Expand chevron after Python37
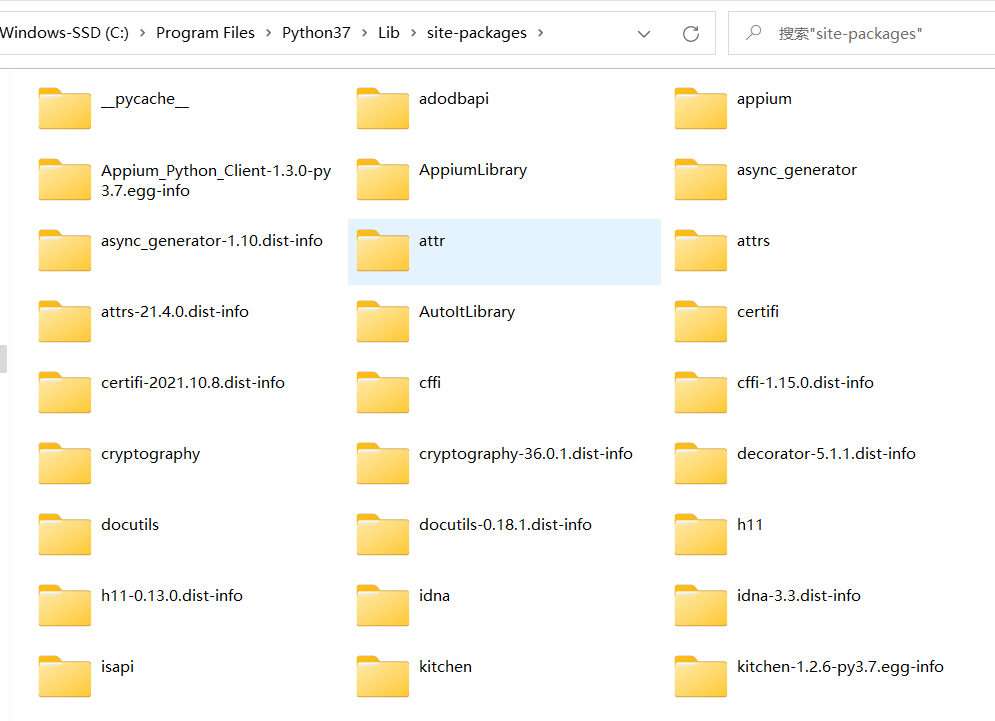 tap(364, 33)
